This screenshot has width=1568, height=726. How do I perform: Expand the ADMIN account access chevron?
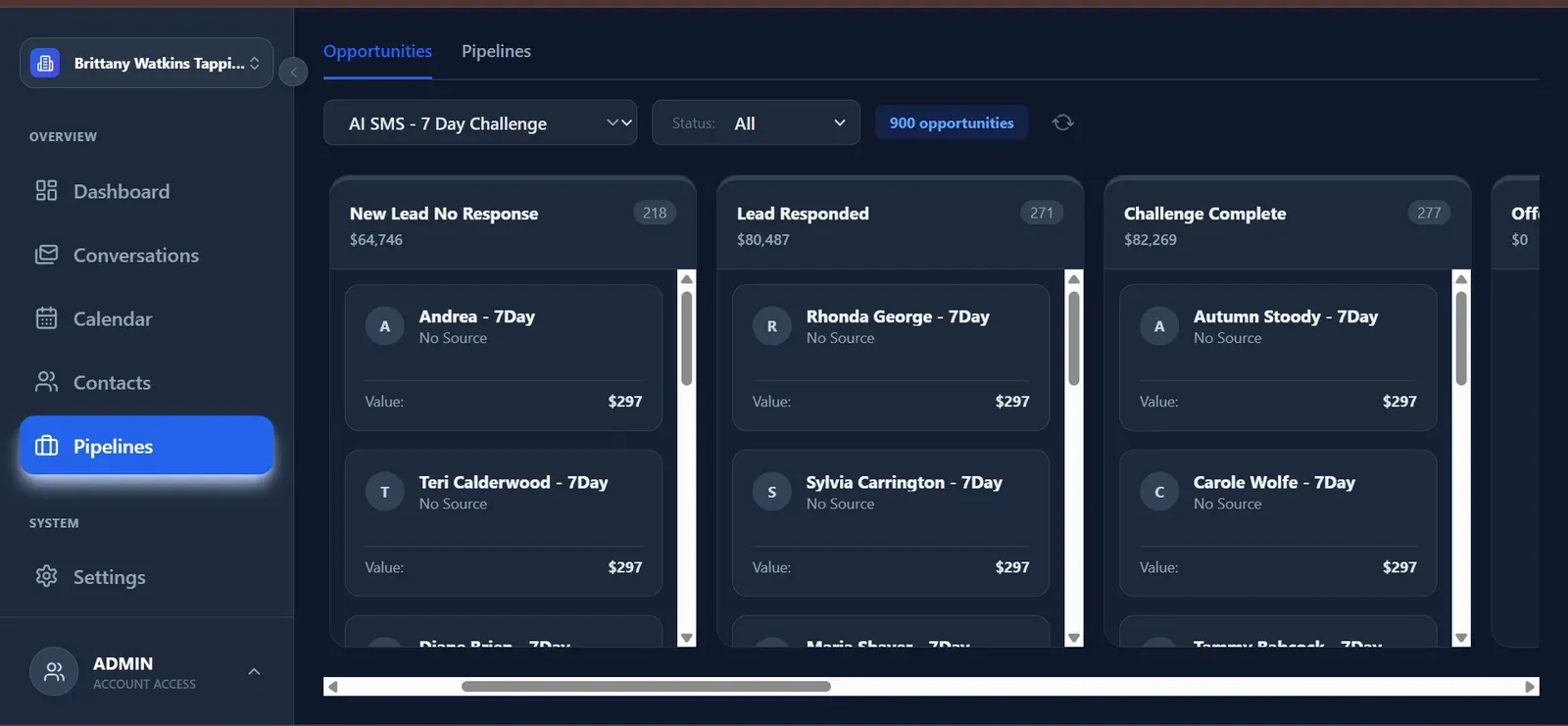pyautogui.click(x=254, y=672)
